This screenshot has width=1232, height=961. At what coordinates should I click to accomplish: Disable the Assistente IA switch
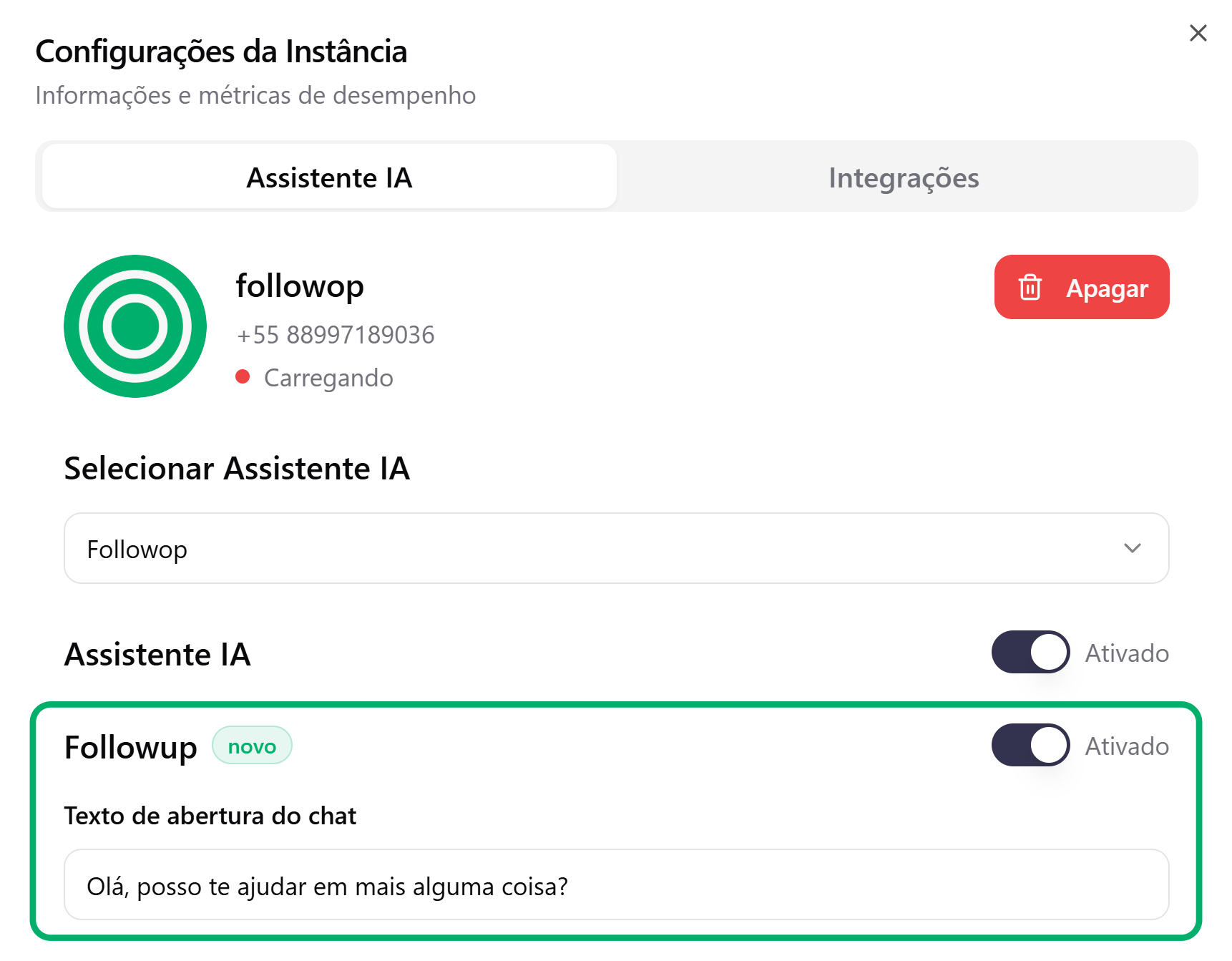pyautogui.click(x=1030, y=652)
